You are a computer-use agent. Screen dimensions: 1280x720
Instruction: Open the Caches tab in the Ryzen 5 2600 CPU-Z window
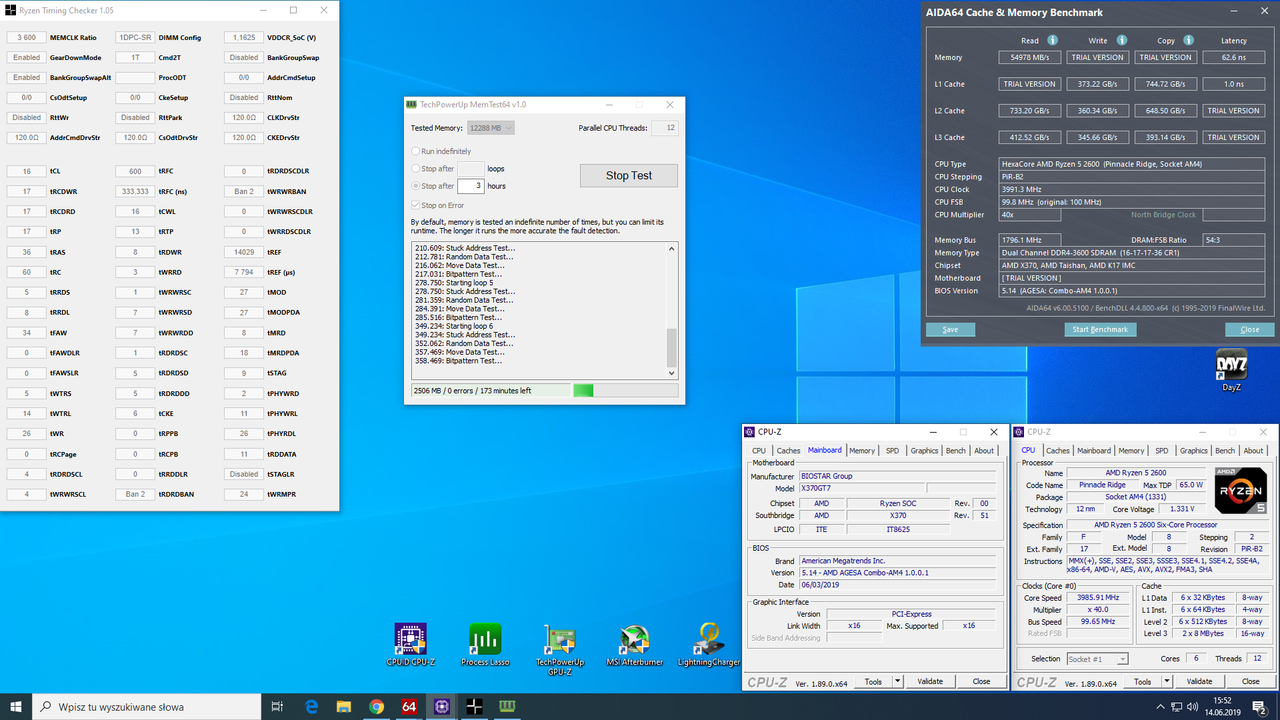coord(1057,450)
